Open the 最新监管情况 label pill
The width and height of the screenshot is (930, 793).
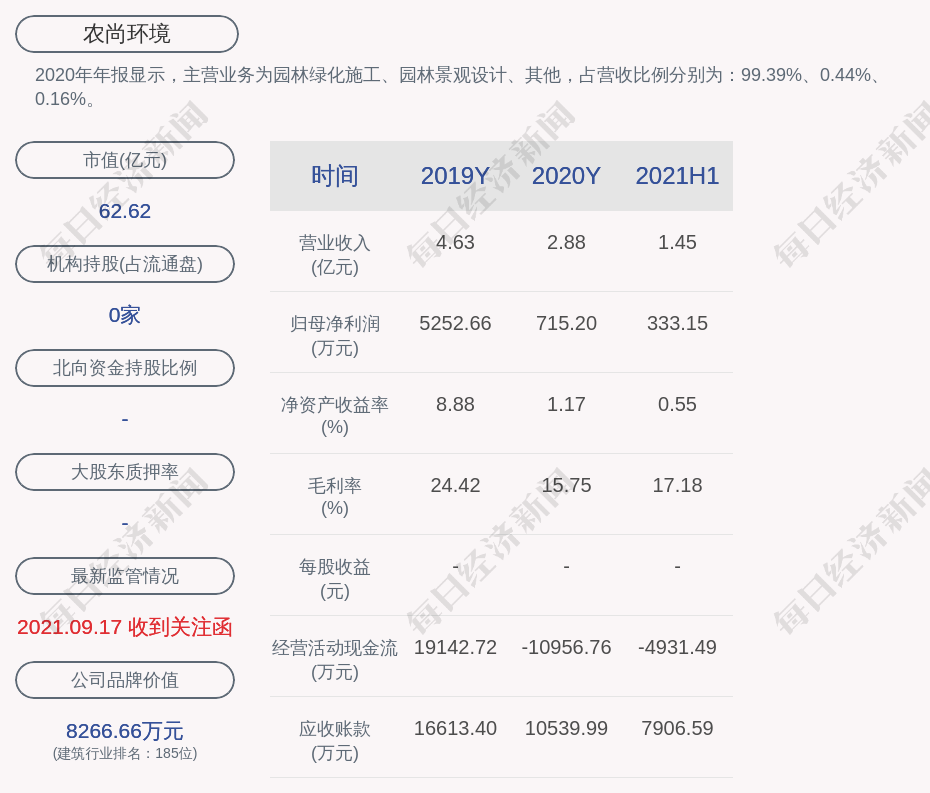[x=125, y=576]
